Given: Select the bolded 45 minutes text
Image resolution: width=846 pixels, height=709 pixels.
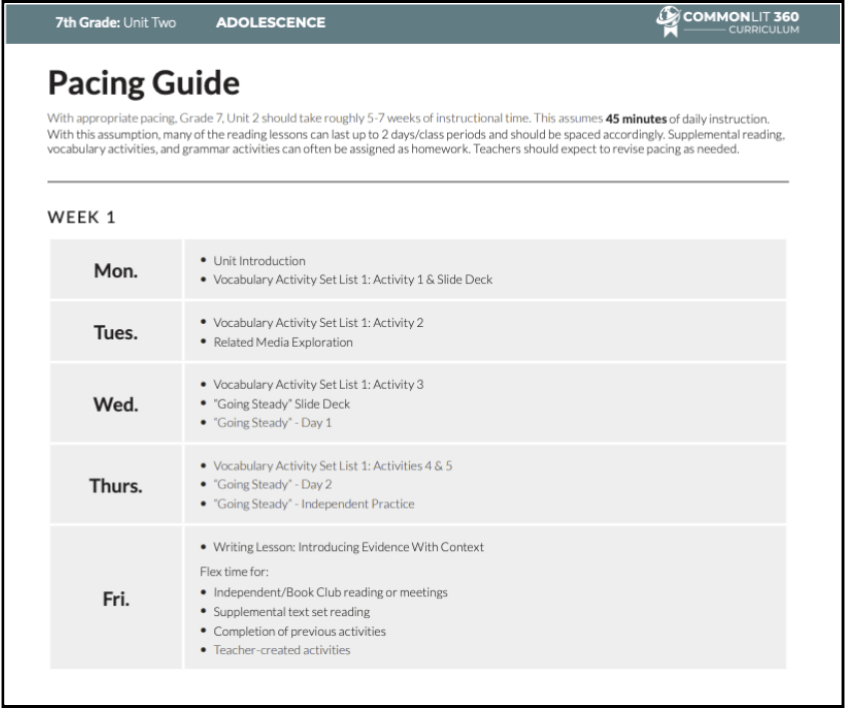Looking at the screenshot, I should (x=638, y=115).
